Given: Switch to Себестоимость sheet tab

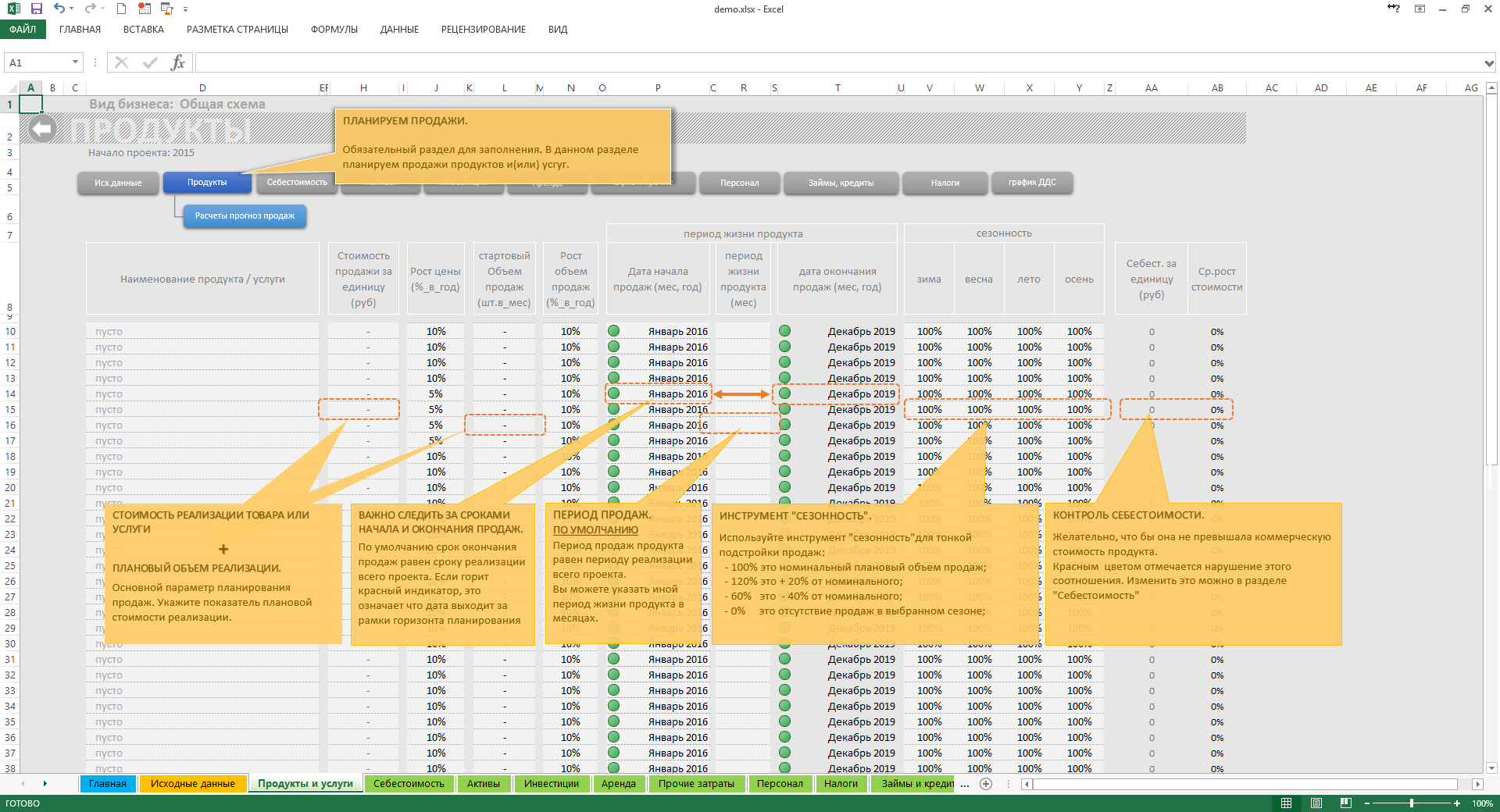Looking at the screenshot, I should [x=409, y=784].
